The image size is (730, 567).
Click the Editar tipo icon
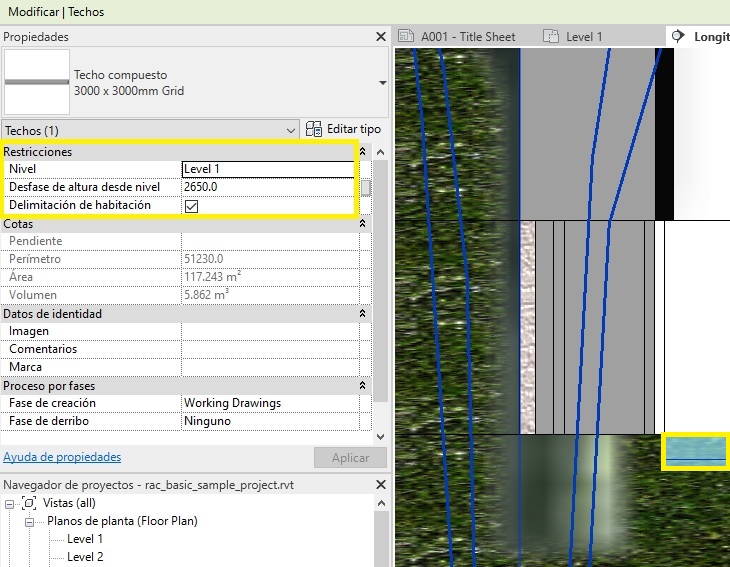[x=314, y=130]
